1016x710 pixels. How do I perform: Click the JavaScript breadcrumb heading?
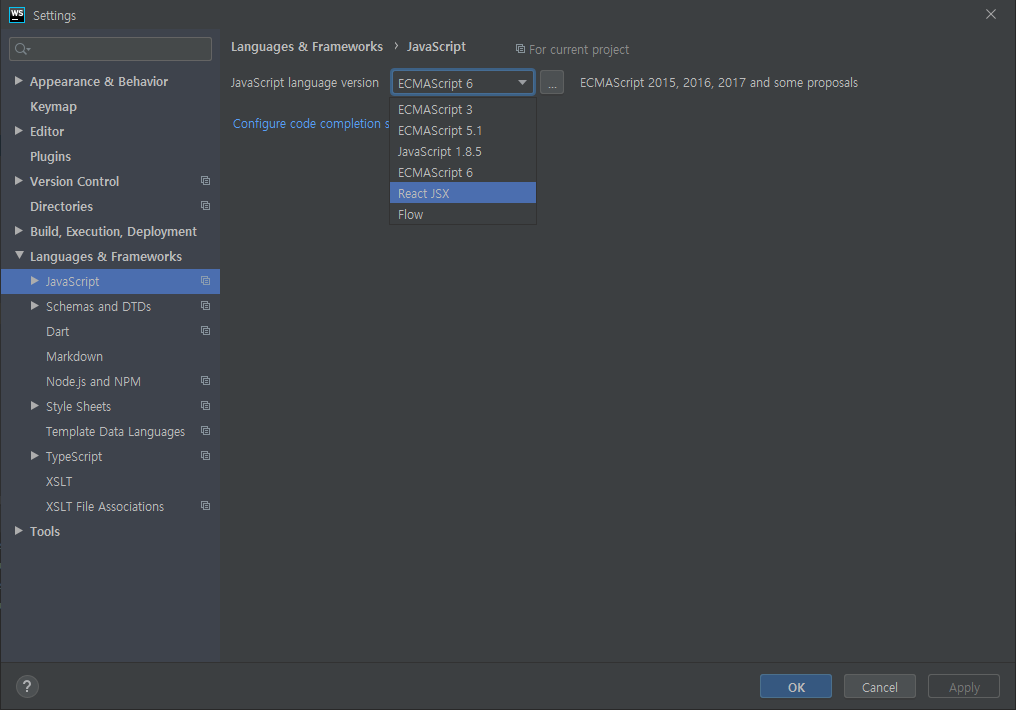point(436,47)
